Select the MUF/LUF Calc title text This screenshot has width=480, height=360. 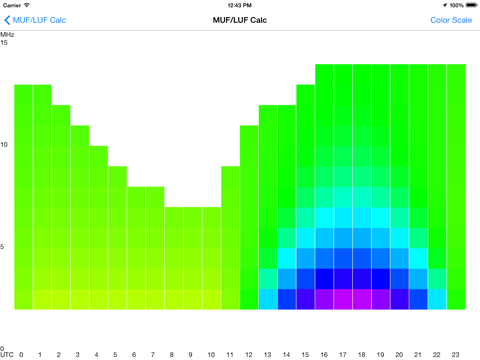240,20
